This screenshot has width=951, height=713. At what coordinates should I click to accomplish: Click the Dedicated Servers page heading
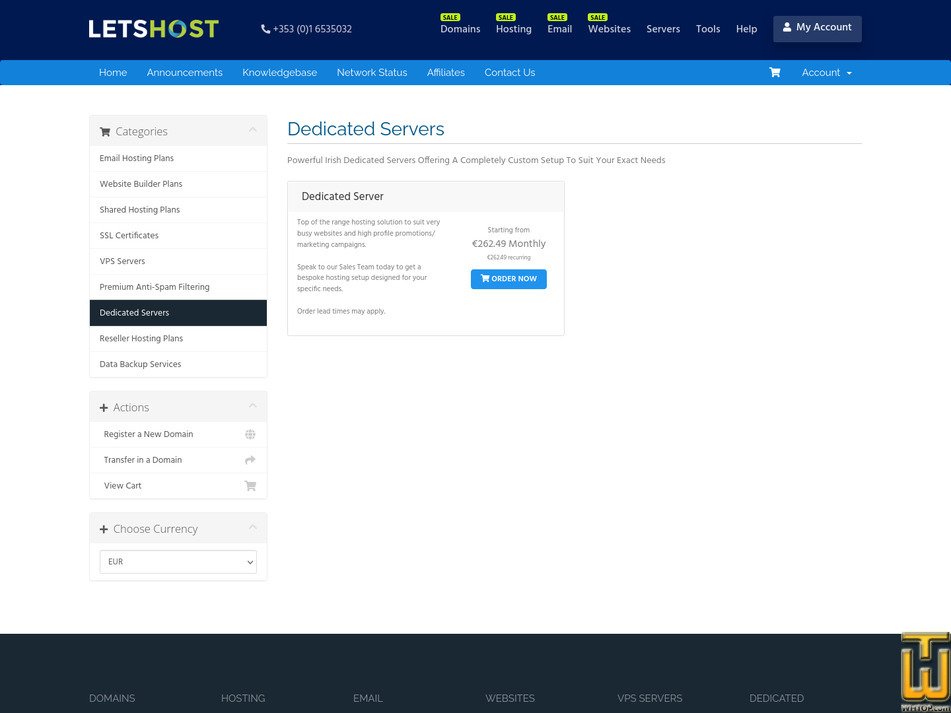tap(366, 129)
